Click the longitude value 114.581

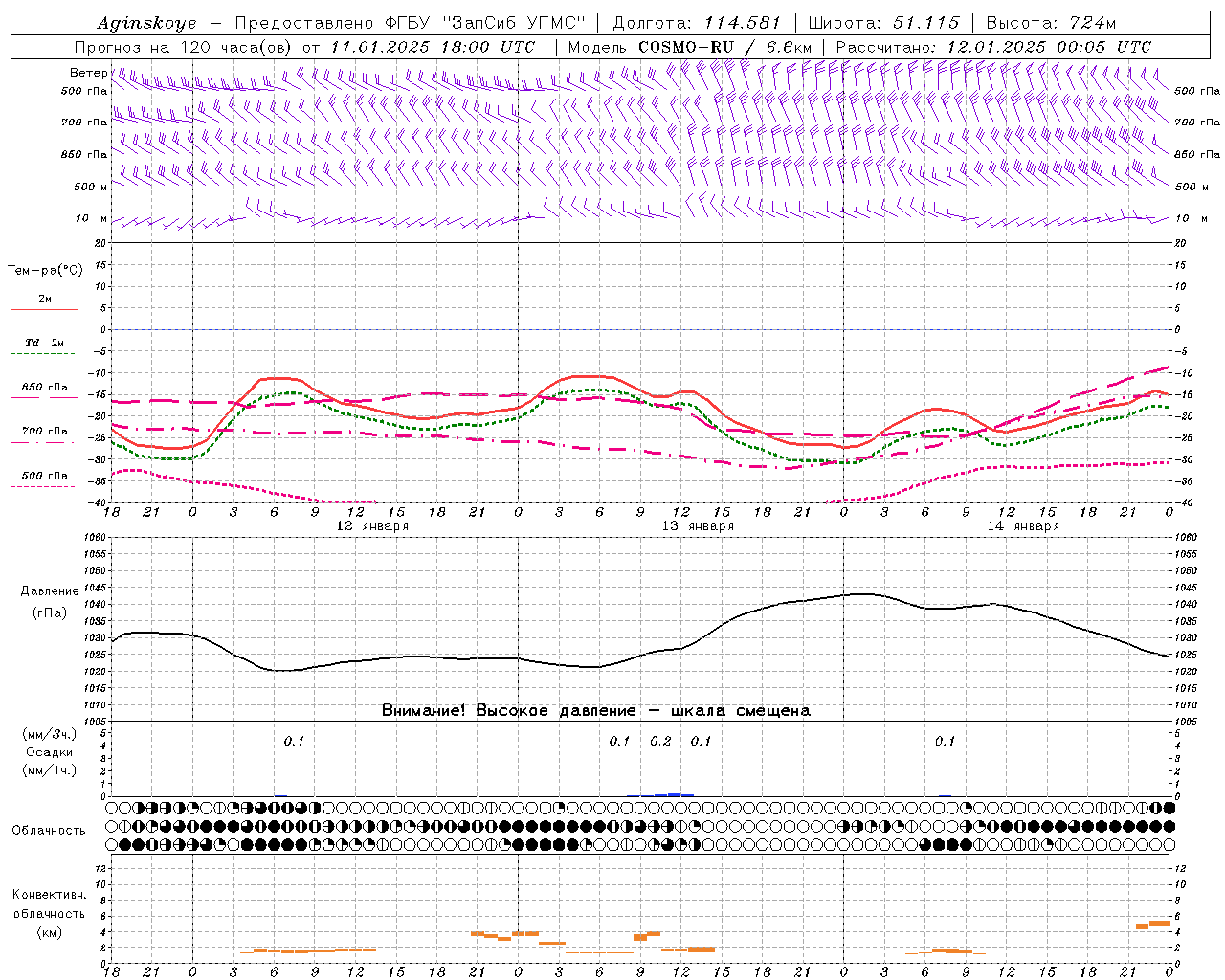click(x=743, y=23)
